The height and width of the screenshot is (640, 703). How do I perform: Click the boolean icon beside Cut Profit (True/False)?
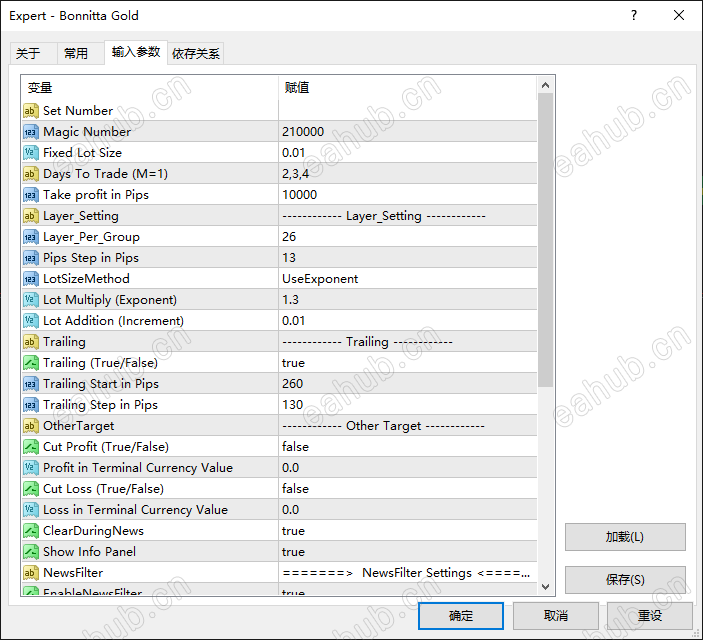[30, 447]
